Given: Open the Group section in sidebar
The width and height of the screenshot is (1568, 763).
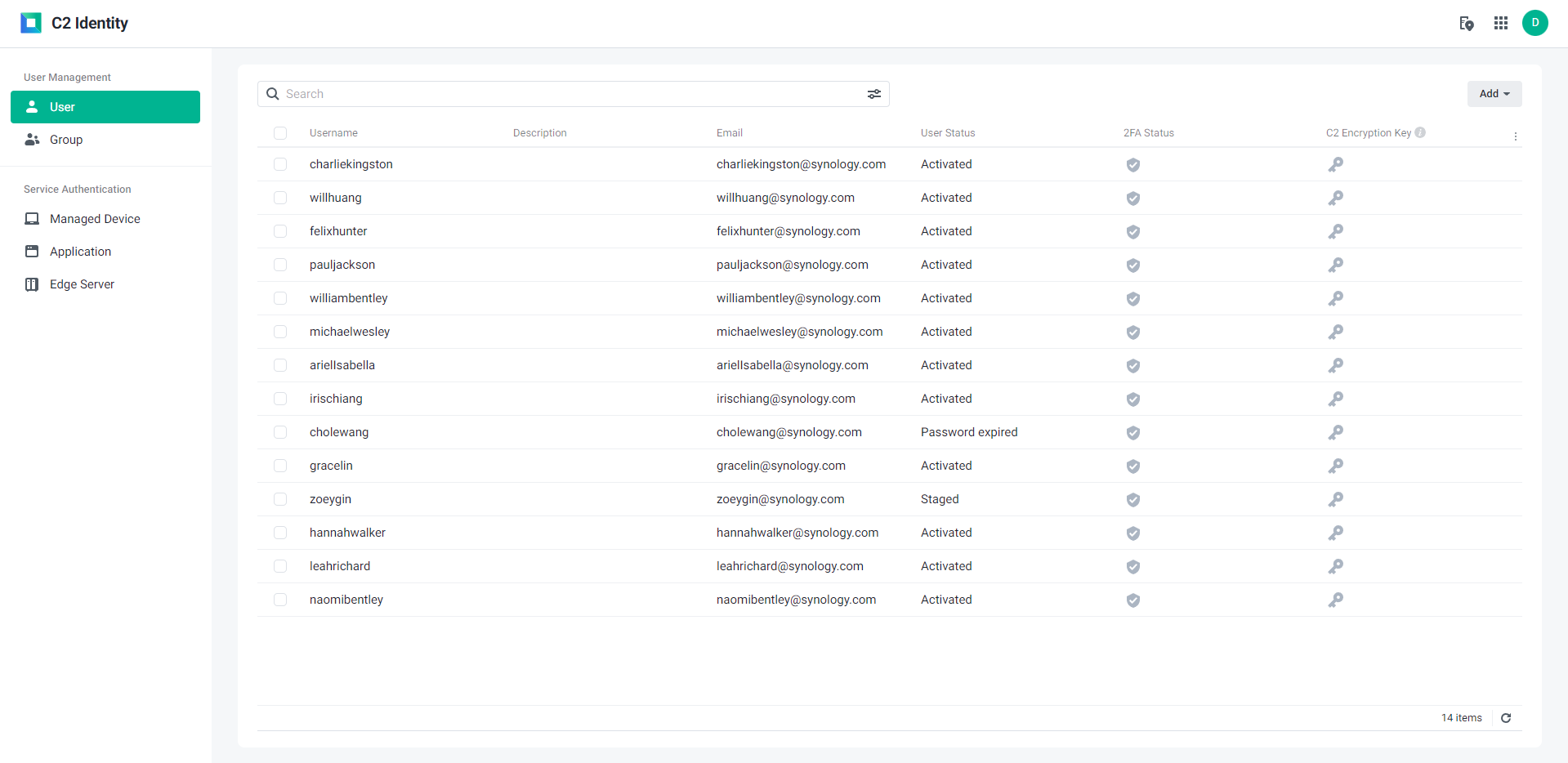Looking at the screenshot, I should pyautogui.click(x=105, y=140).
